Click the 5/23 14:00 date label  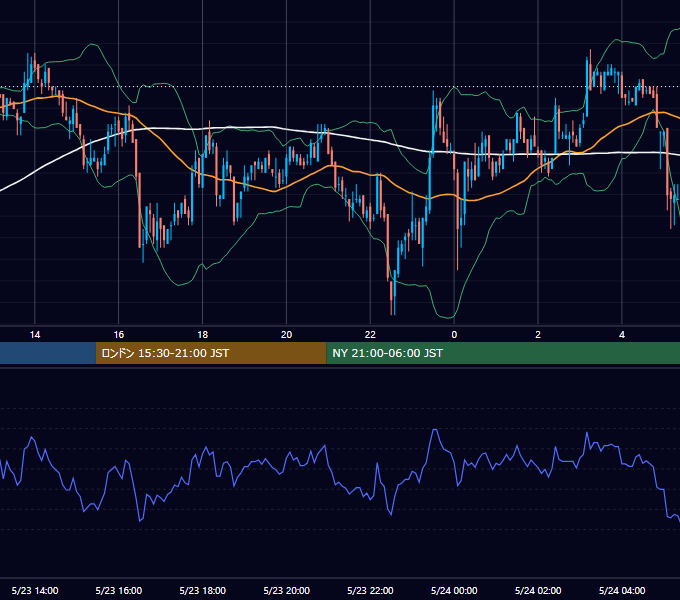click(x=35, y=590)
